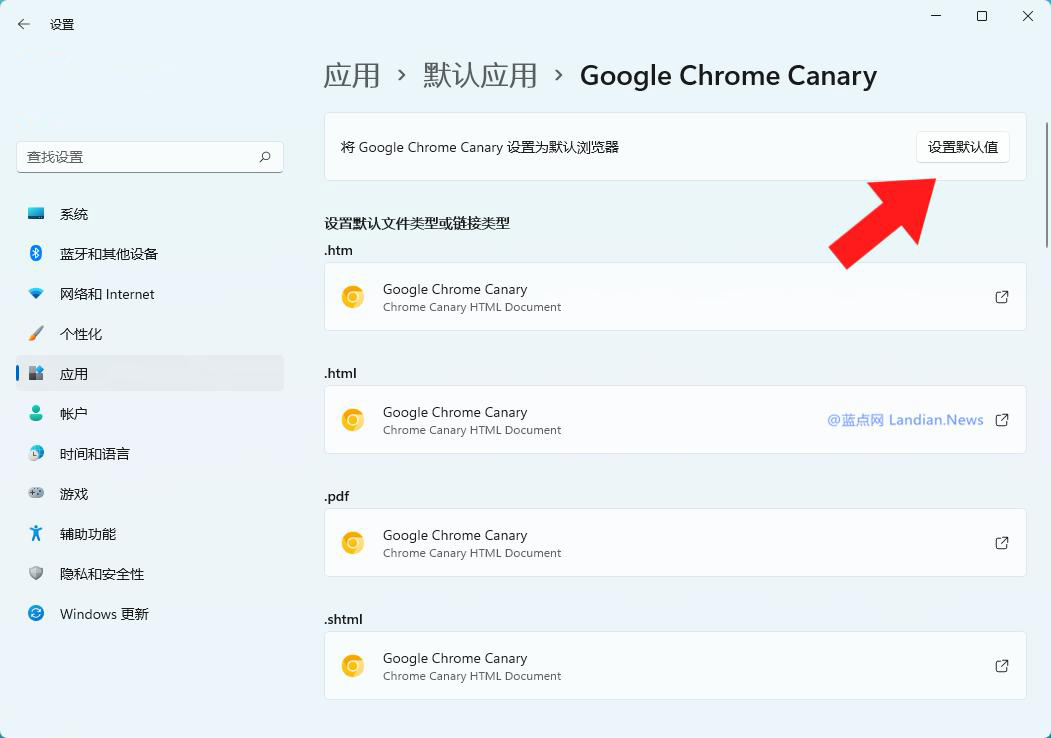Click the Chrome Canary icon under .shtml
1051x738 pixels.
353,666
